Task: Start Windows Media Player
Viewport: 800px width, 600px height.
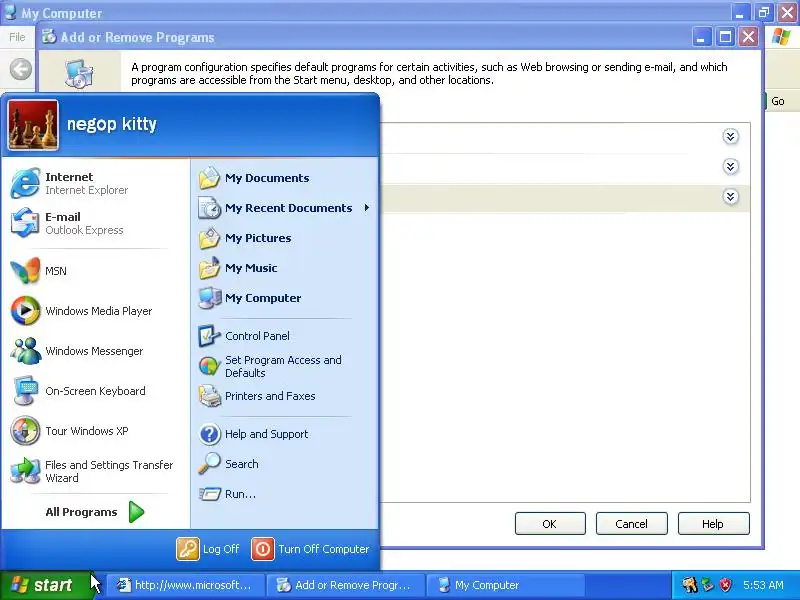Action: pos(95,311)
